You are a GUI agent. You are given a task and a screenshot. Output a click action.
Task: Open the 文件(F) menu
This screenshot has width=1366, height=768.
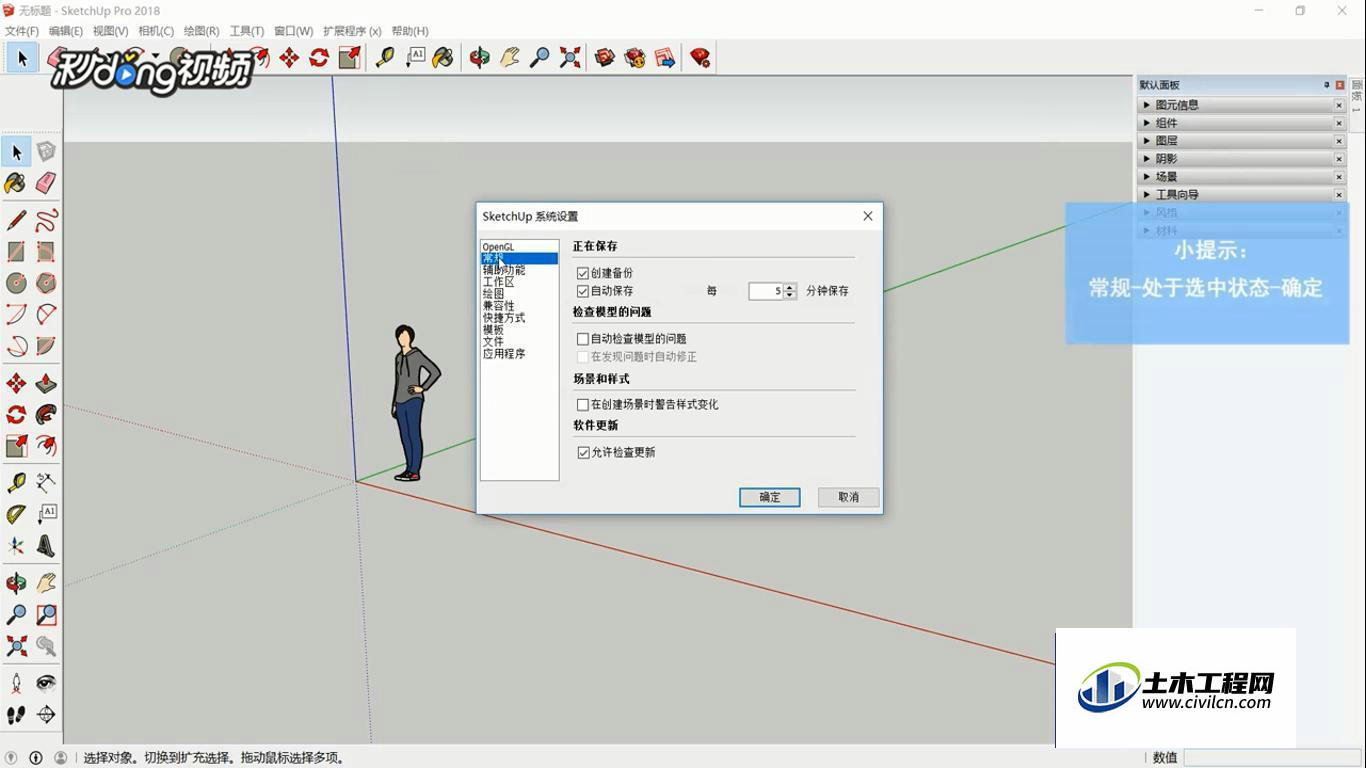click(x=21, y=31)
